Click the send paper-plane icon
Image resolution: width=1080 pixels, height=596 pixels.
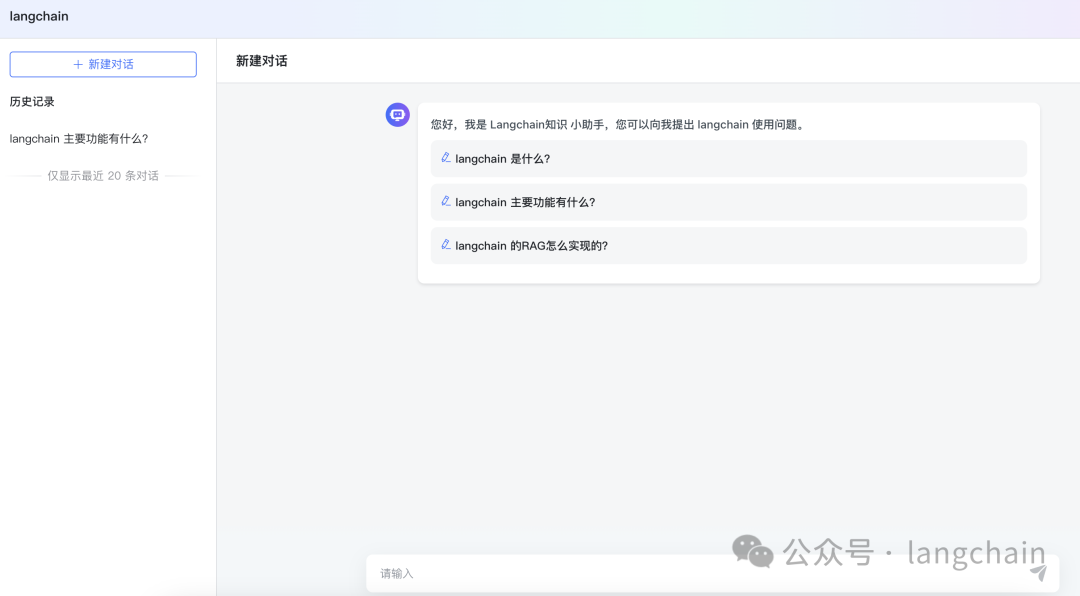pyautogui.click(x=1039, y=573)
